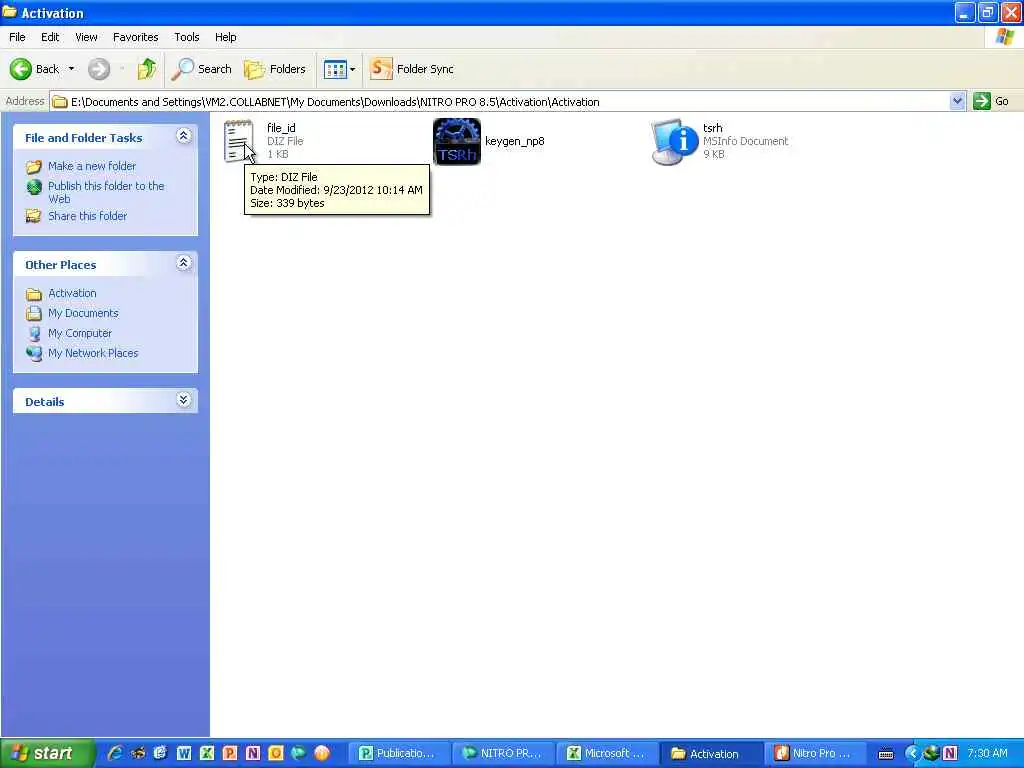Select the keygen_np8 TSRh icon
1024x768 pixels.
coord(457,141)
